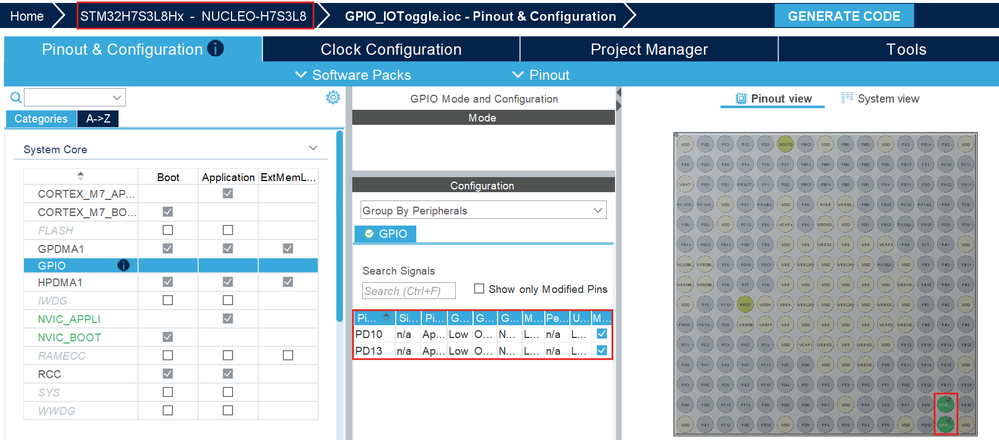Toggle WWDG Boot checkbox

168,410
